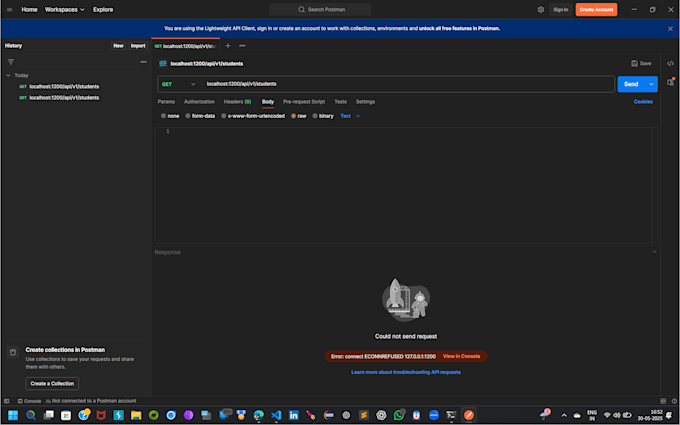
Task: Open Postman settings gear
Action: [541, 10]
